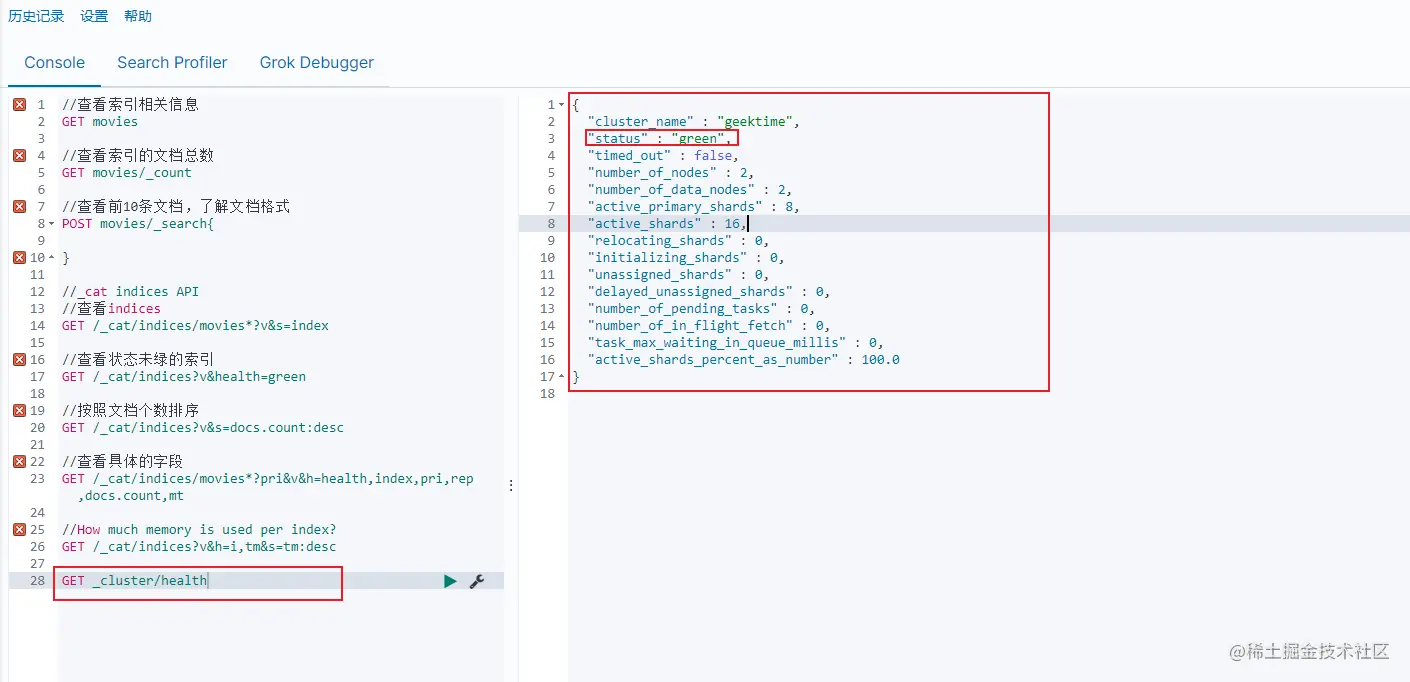Click the error marker on editor line 1
Viewport: 1410px width, 682px height.
point(19,105)
